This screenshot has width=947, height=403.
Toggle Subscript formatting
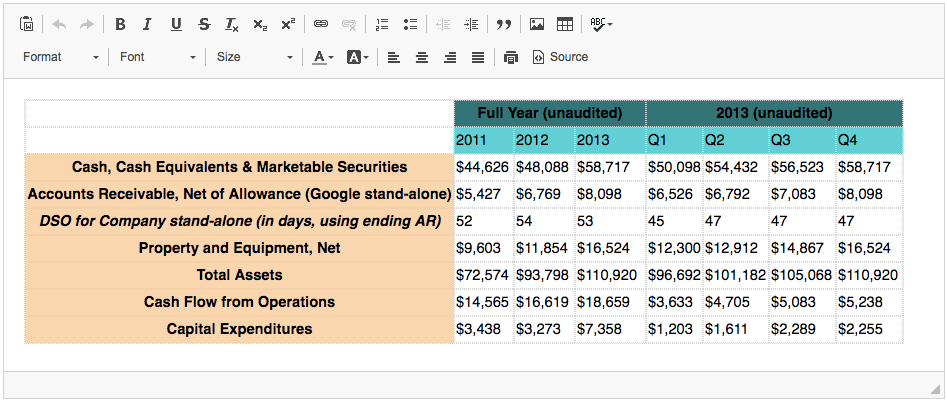[260, 24]
